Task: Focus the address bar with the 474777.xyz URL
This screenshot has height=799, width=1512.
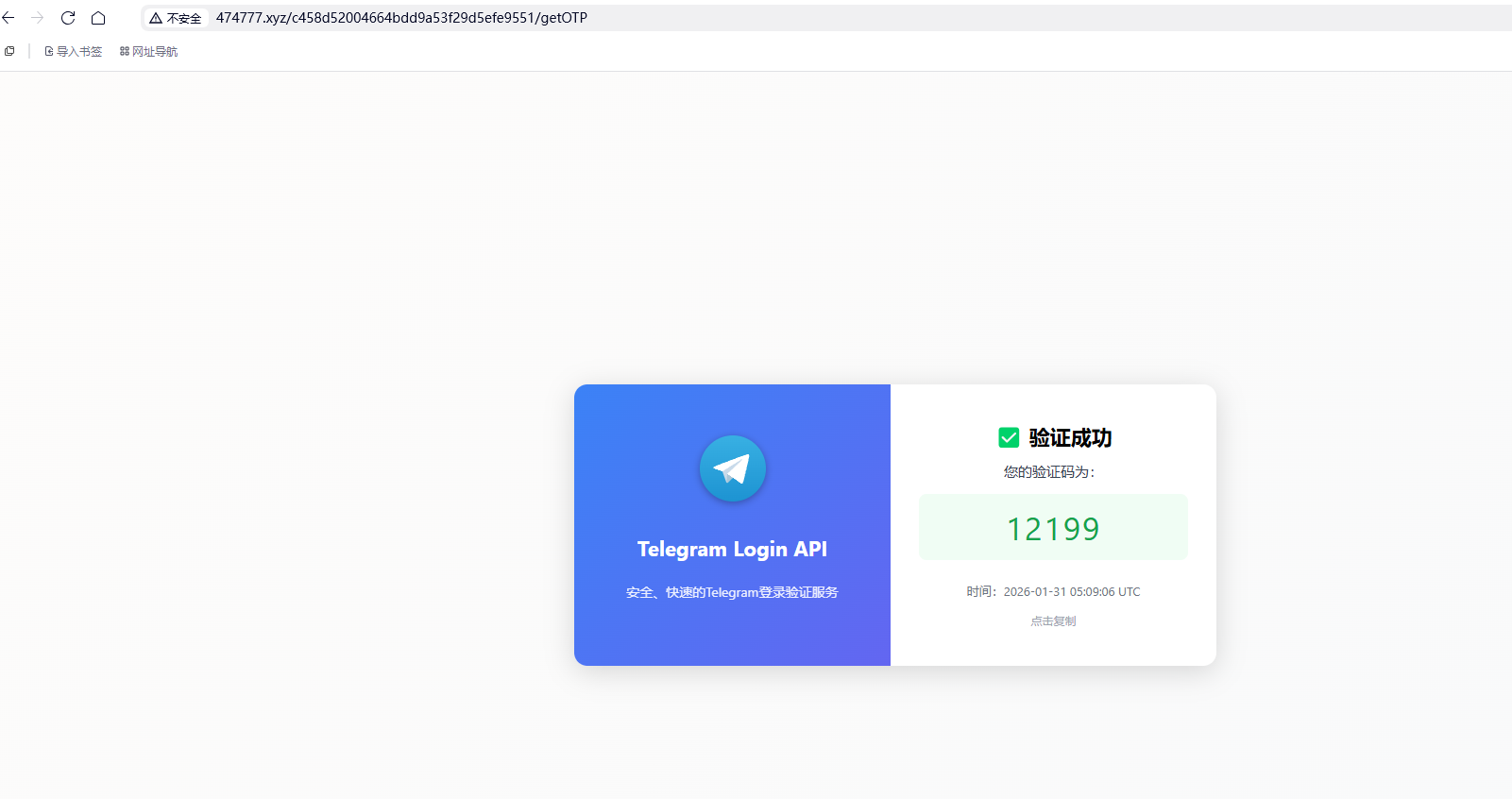Action: [401, 18]
